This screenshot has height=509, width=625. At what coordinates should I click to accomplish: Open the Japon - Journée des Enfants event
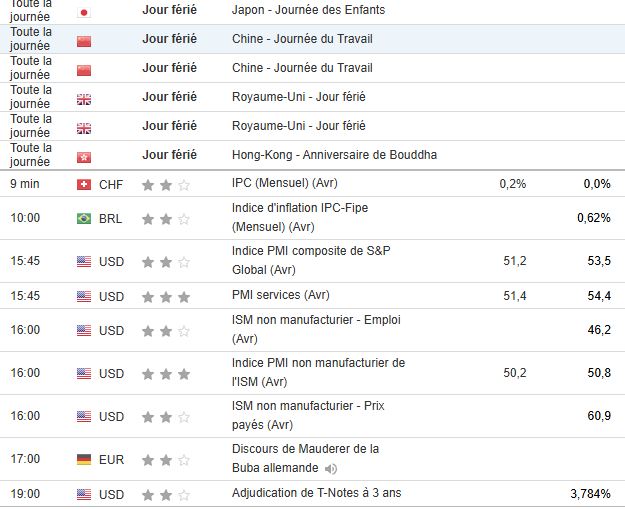(x=307, y=10)
